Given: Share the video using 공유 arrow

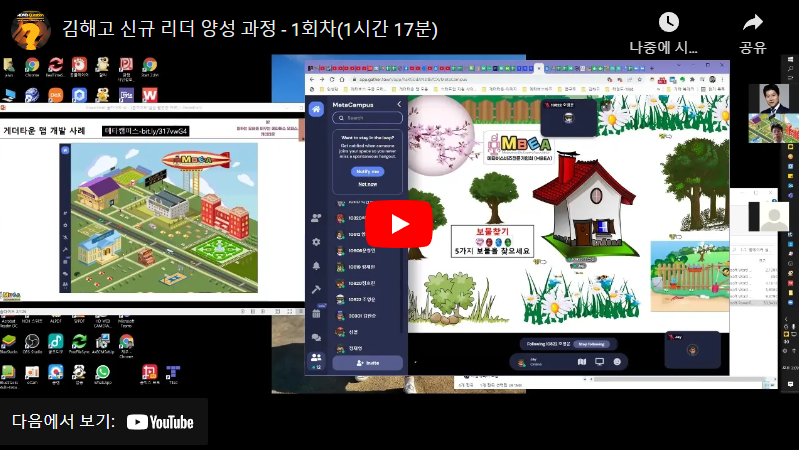Looking at the screenshot, I should click(x=753, y=33).
